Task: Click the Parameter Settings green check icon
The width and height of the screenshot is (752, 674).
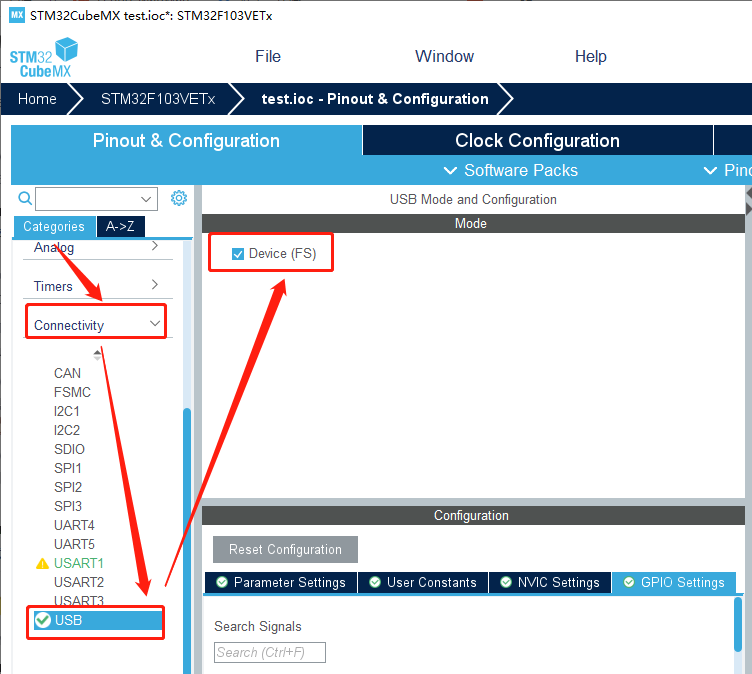Action: click(x=222, y=582)
